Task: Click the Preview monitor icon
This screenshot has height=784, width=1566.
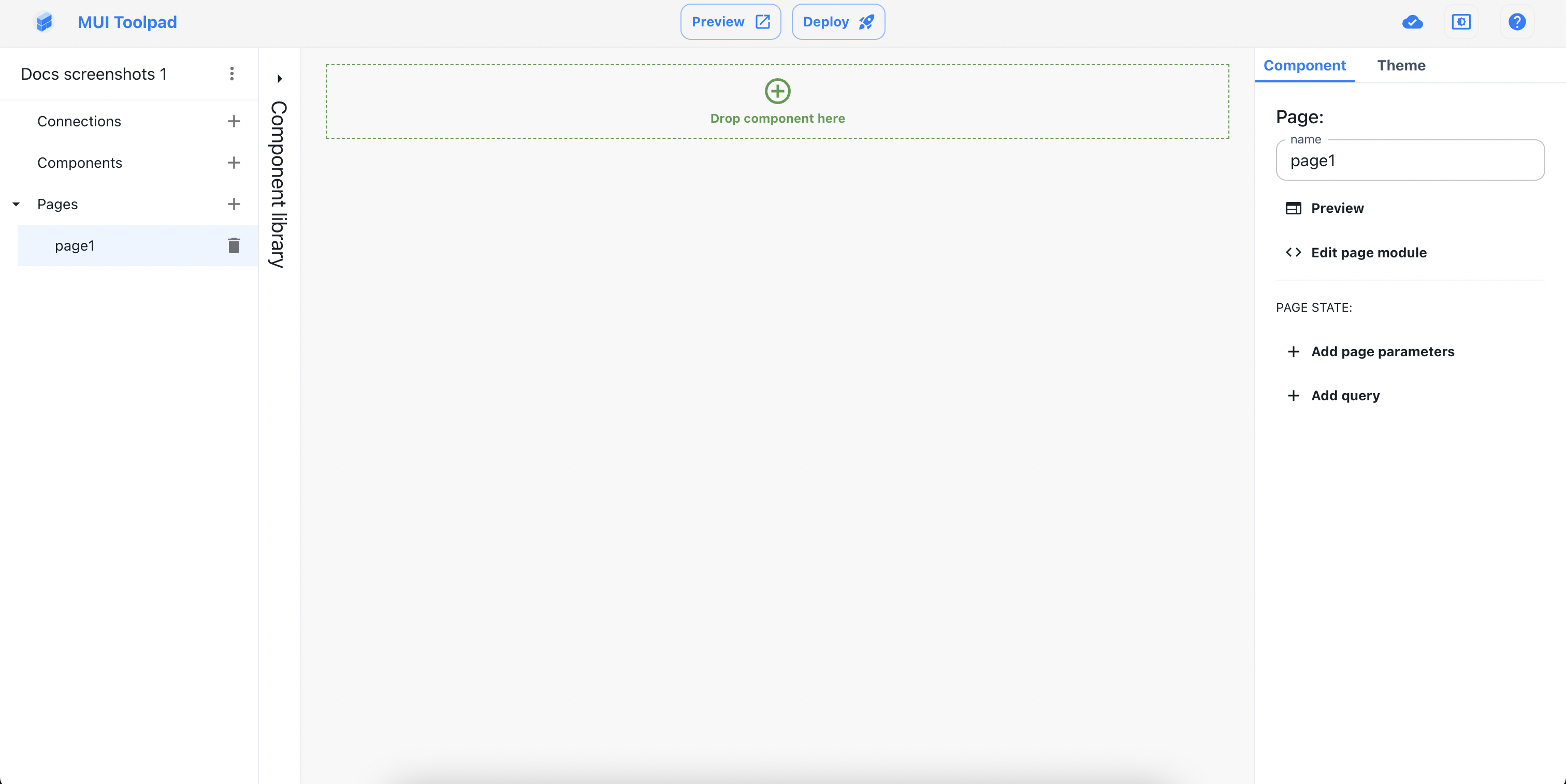Action: [1293, 207]
